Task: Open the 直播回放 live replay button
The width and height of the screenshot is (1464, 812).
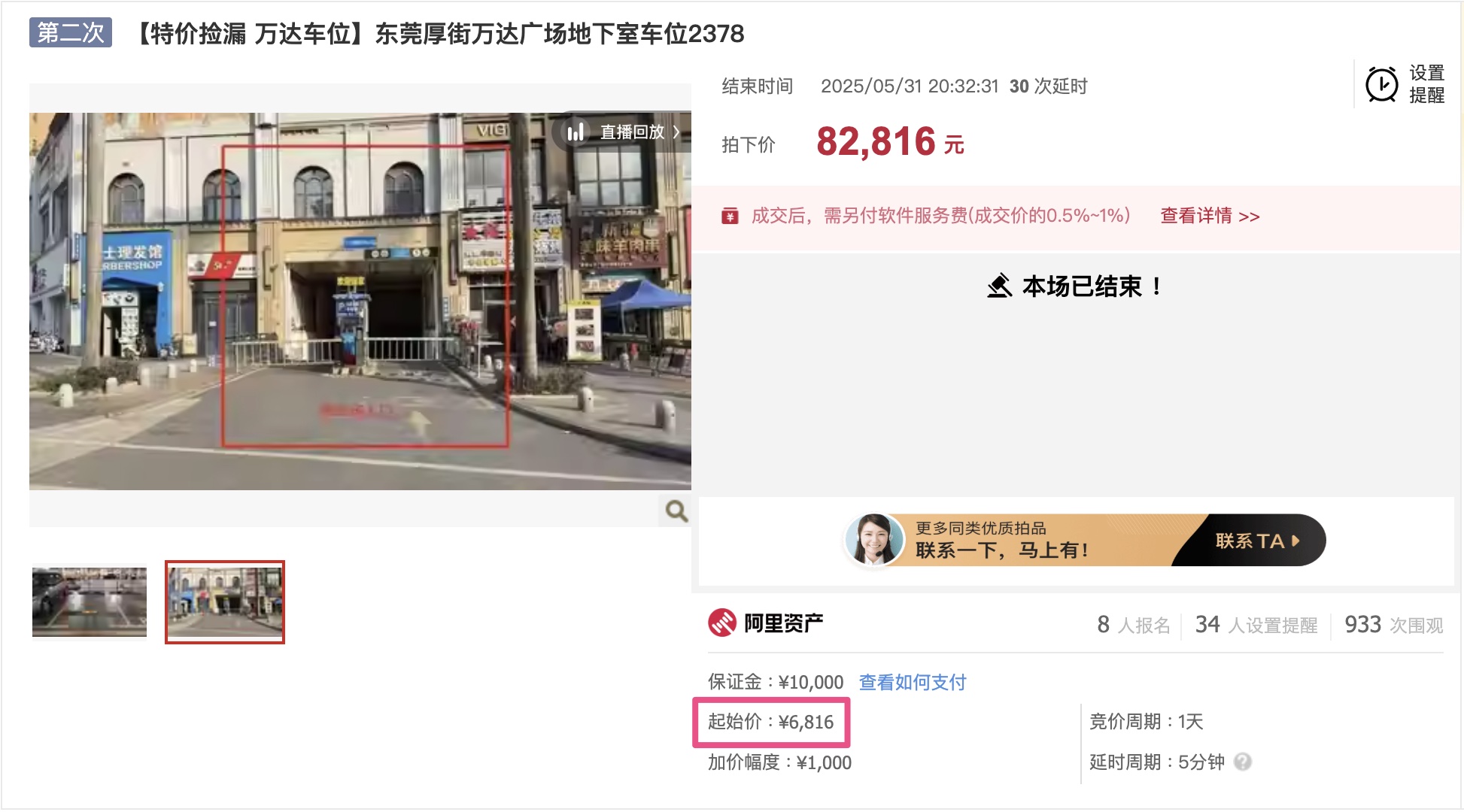Action: click(x=623, y=132)
